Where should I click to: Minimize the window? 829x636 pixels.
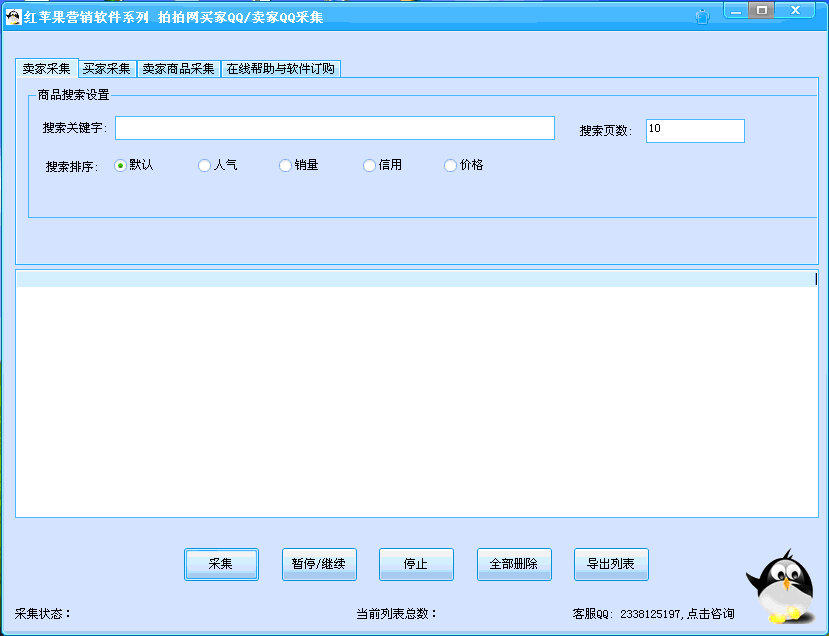(736, 11)
